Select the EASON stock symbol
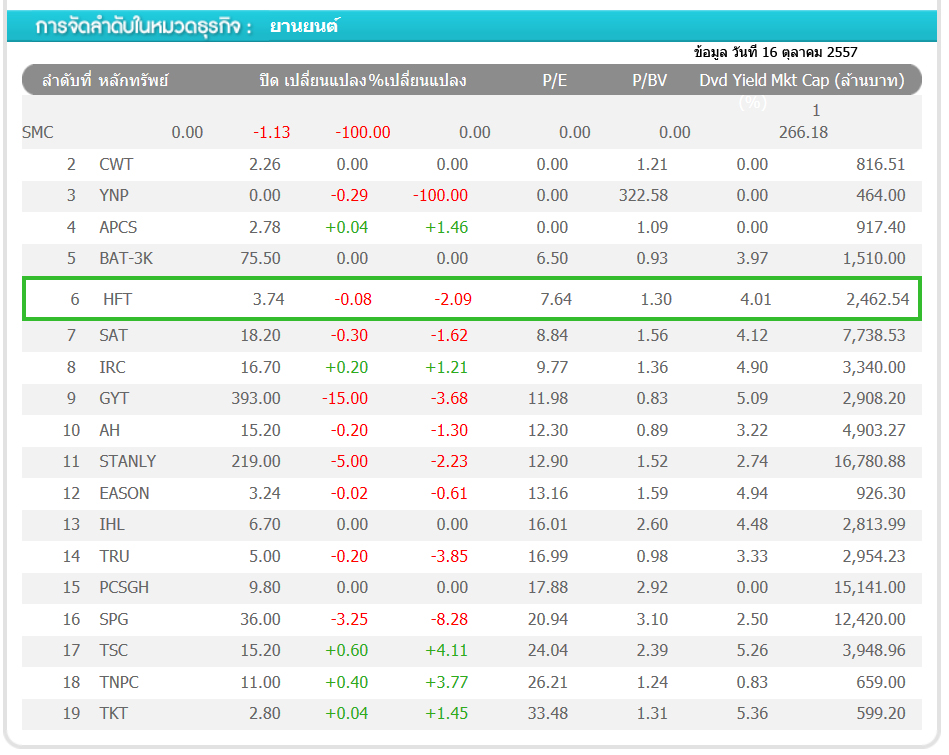 (x=124, y=493)
